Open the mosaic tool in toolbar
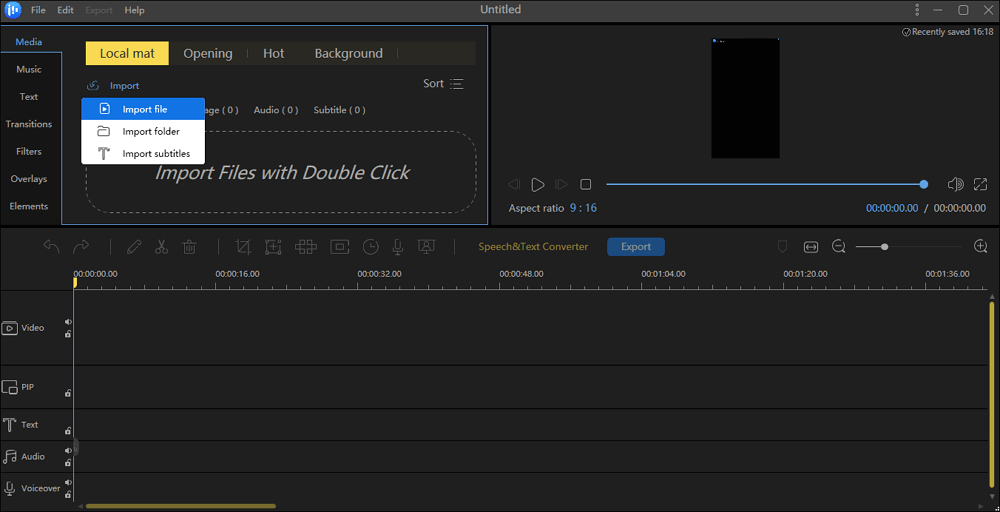1000x512 pixels. 307,247
